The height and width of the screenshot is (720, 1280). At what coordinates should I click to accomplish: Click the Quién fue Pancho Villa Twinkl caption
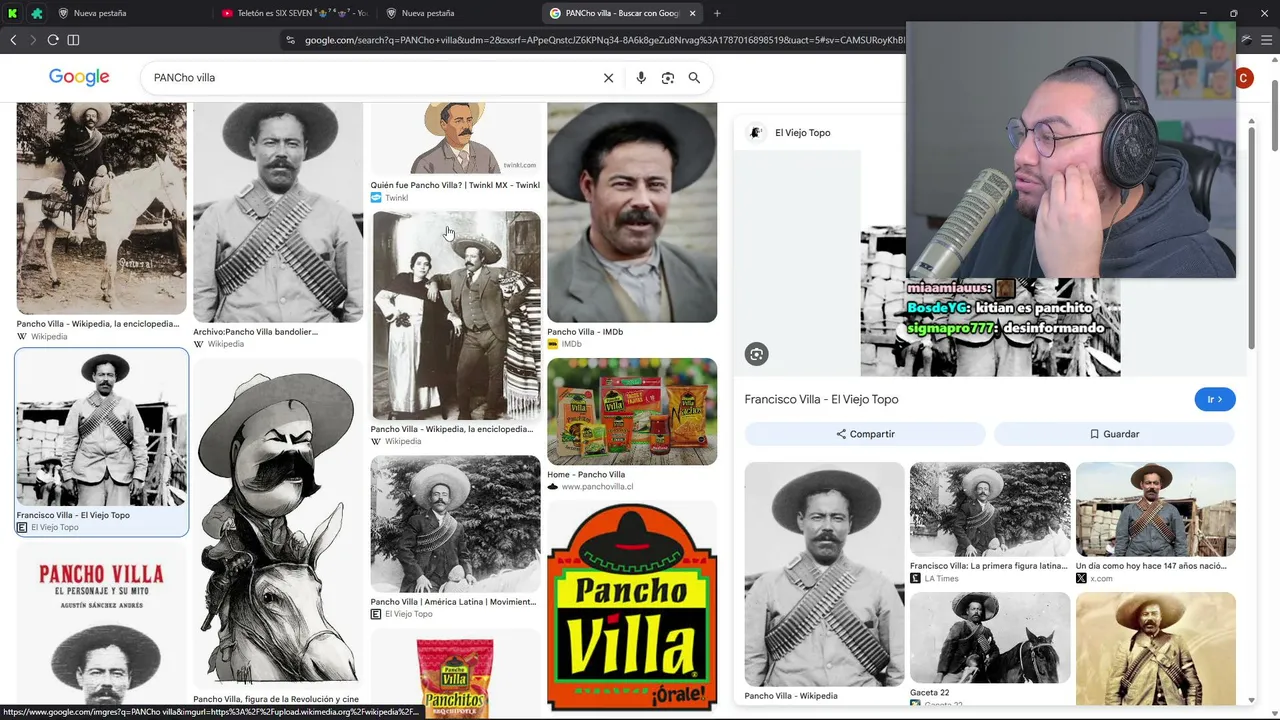click(455, 185)
